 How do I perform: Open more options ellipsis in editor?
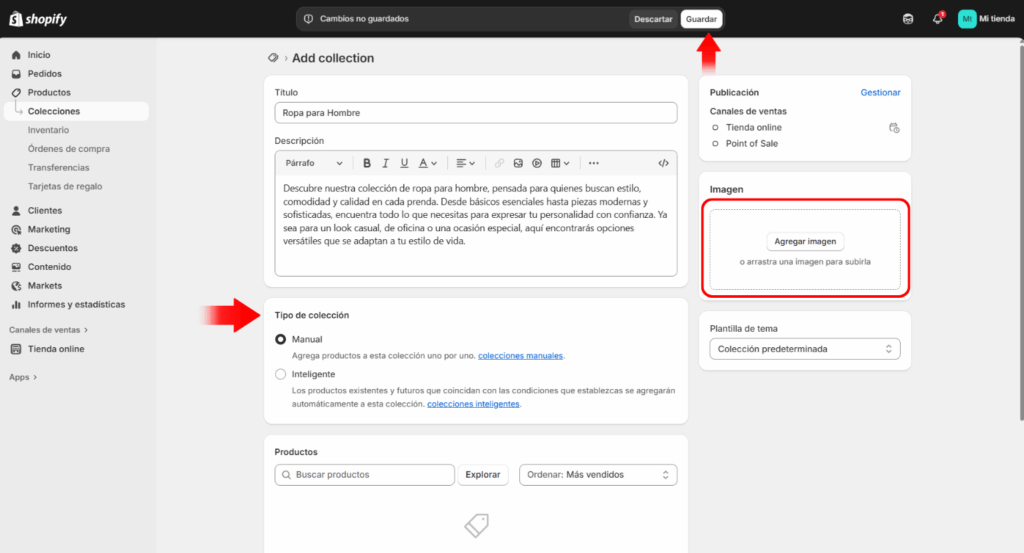click(594, 163)
